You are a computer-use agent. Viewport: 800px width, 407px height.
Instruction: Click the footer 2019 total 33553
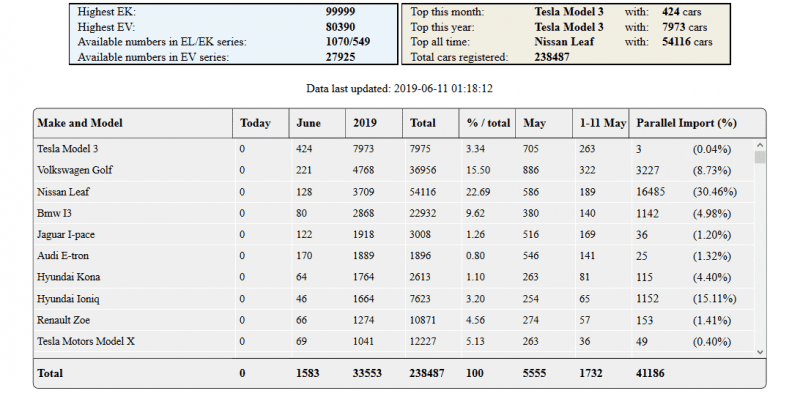(x=367, y=373)
